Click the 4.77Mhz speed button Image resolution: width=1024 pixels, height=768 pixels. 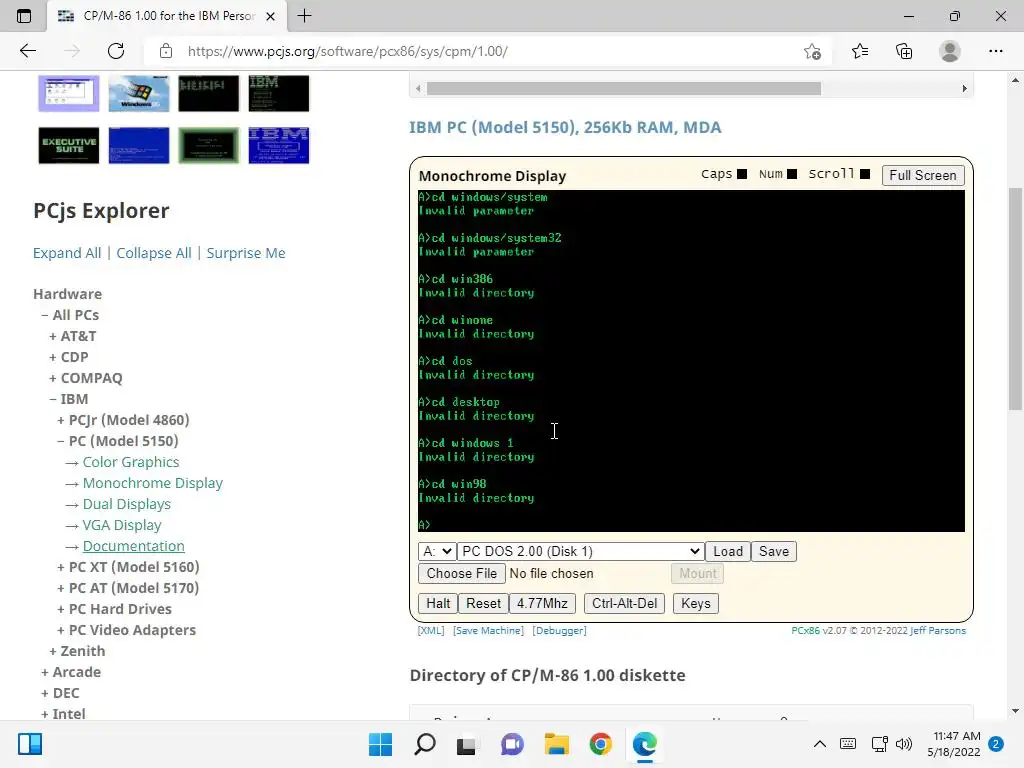coord(542,603)
